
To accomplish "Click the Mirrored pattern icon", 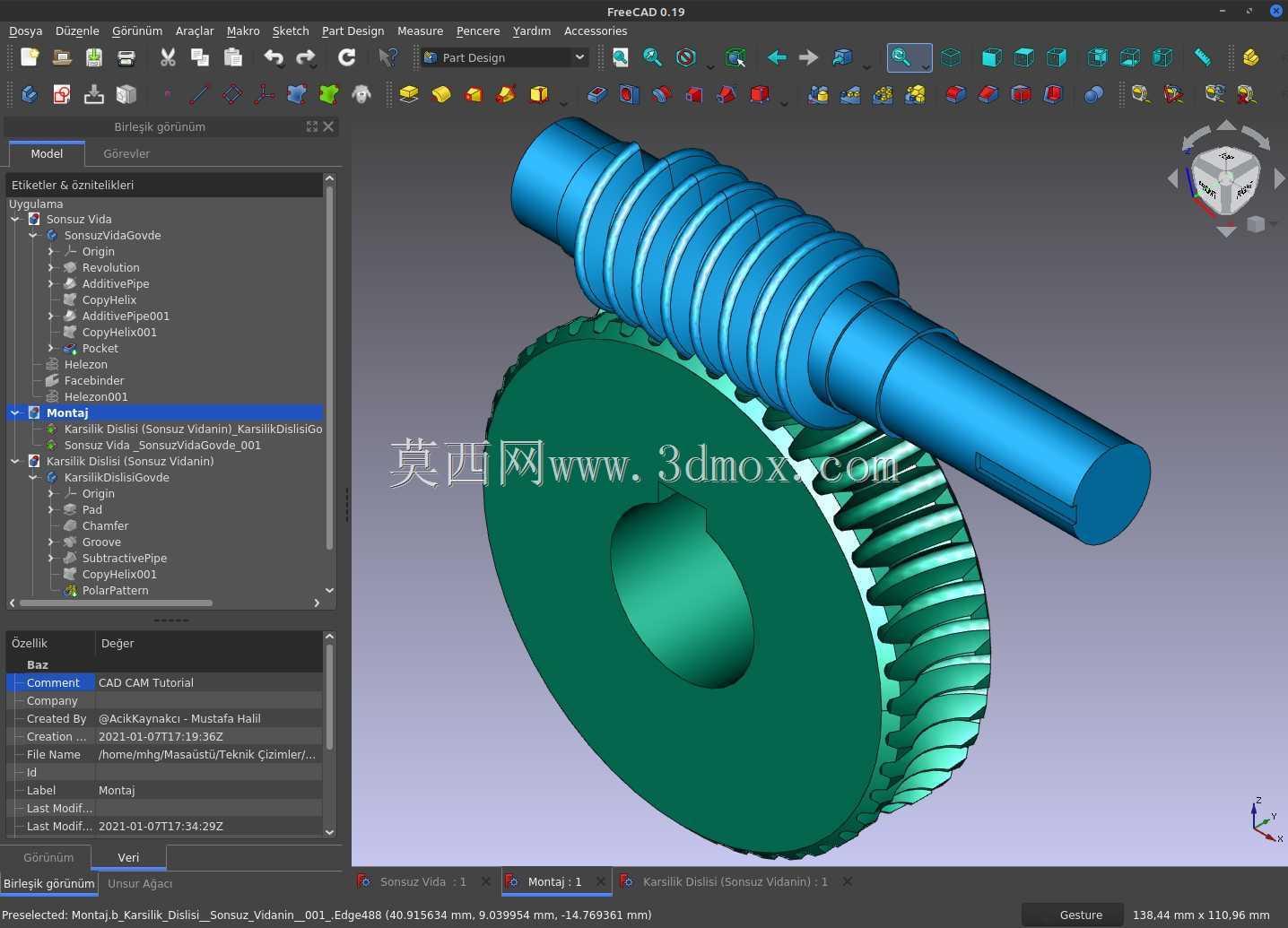I will (818, 94).
